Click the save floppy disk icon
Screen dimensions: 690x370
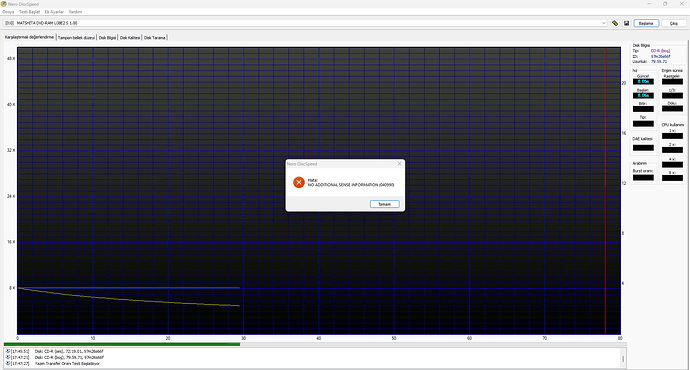tap(627, 23)
